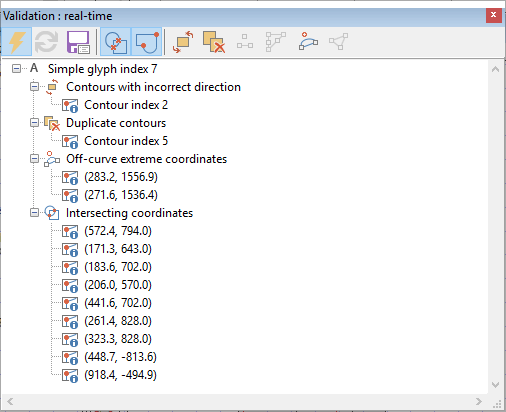This screenshot has width=506, height=412.
Task: Collapse the Simple glyph index 7 node
Action: click(x=16, y=69)
